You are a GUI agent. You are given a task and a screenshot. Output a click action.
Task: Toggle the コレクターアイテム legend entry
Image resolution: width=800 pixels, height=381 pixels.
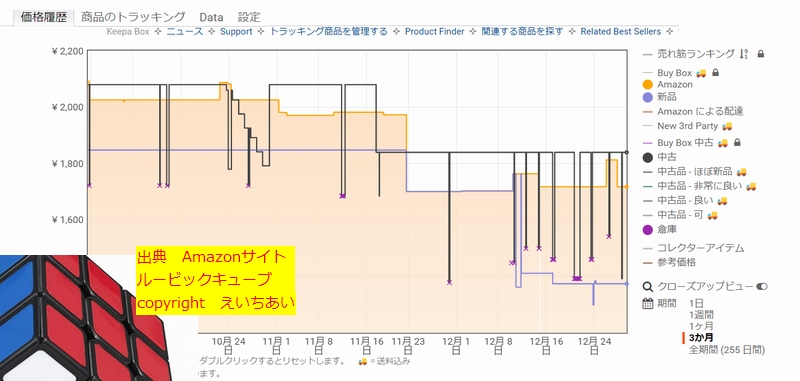(701, 248)
